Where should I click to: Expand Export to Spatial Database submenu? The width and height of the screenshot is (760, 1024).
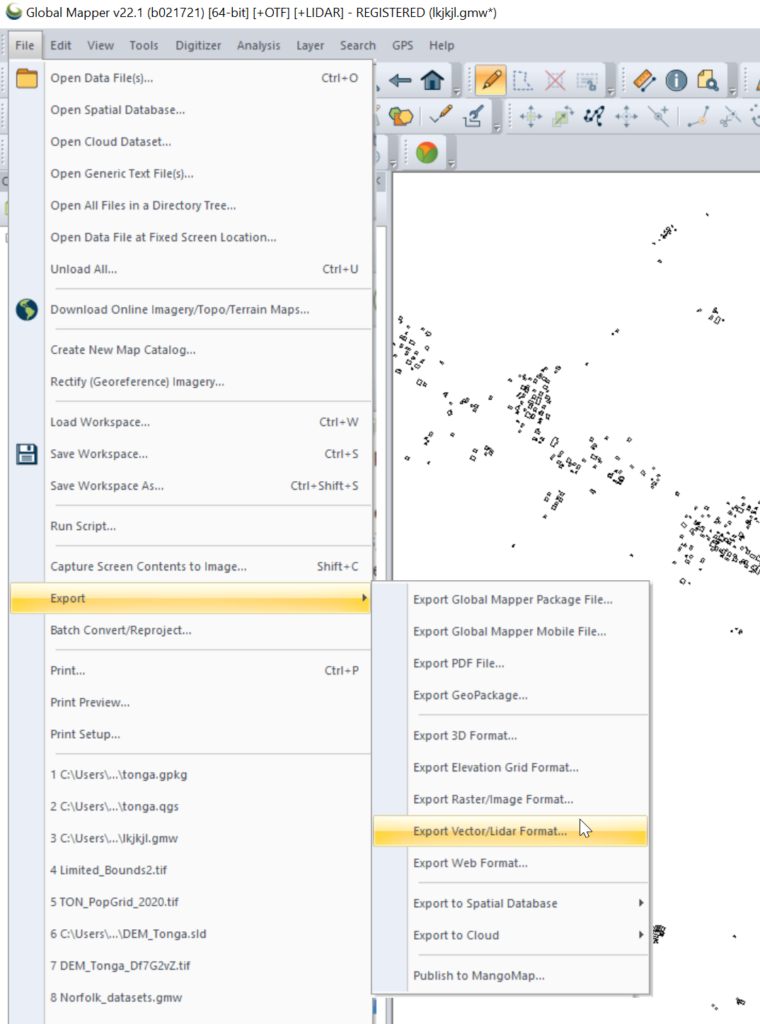click(x=511, y=903)
